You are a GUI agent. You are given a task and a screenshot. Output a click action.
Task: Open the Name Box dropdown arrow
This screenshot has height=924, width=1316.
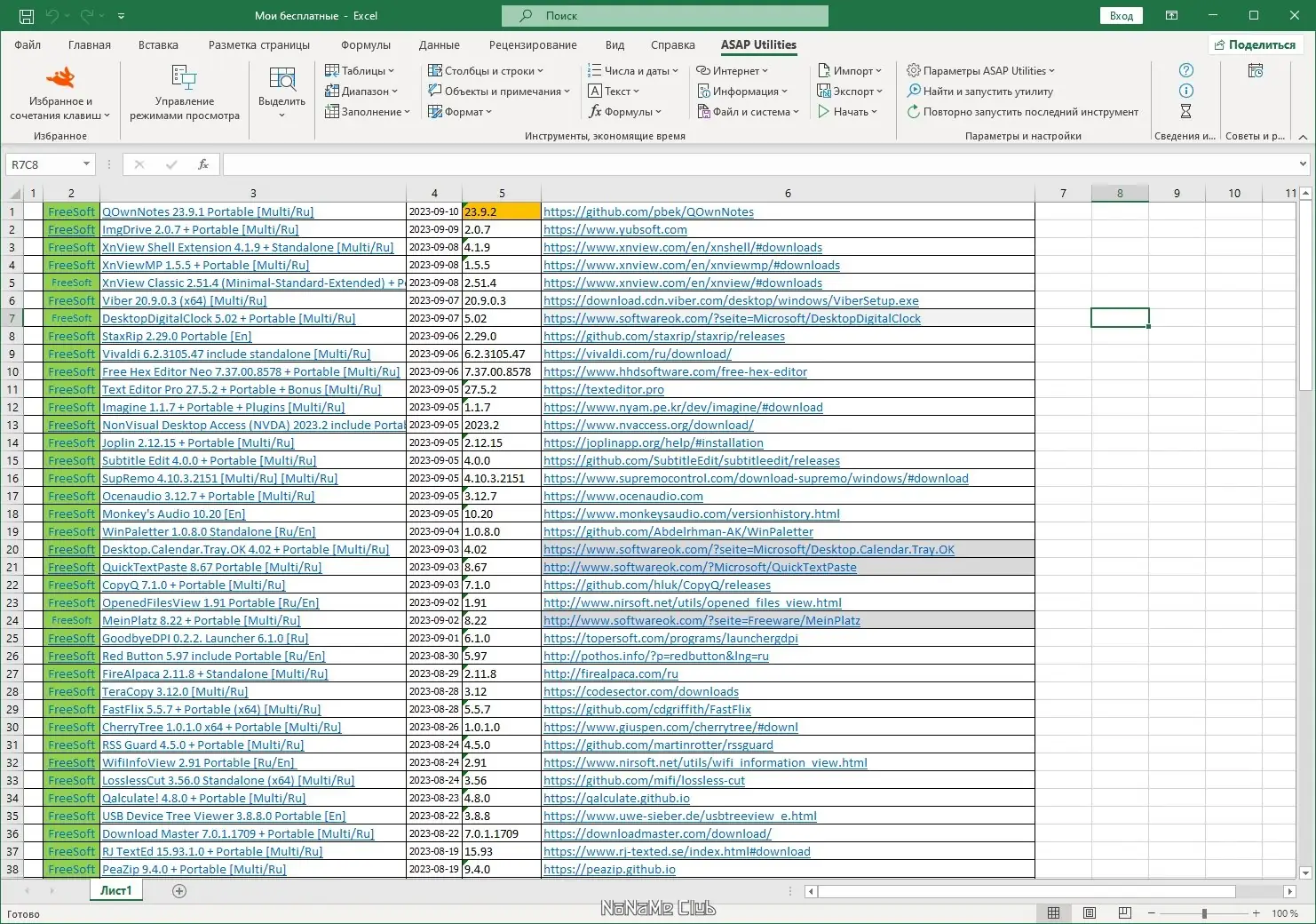coord(86,164)
